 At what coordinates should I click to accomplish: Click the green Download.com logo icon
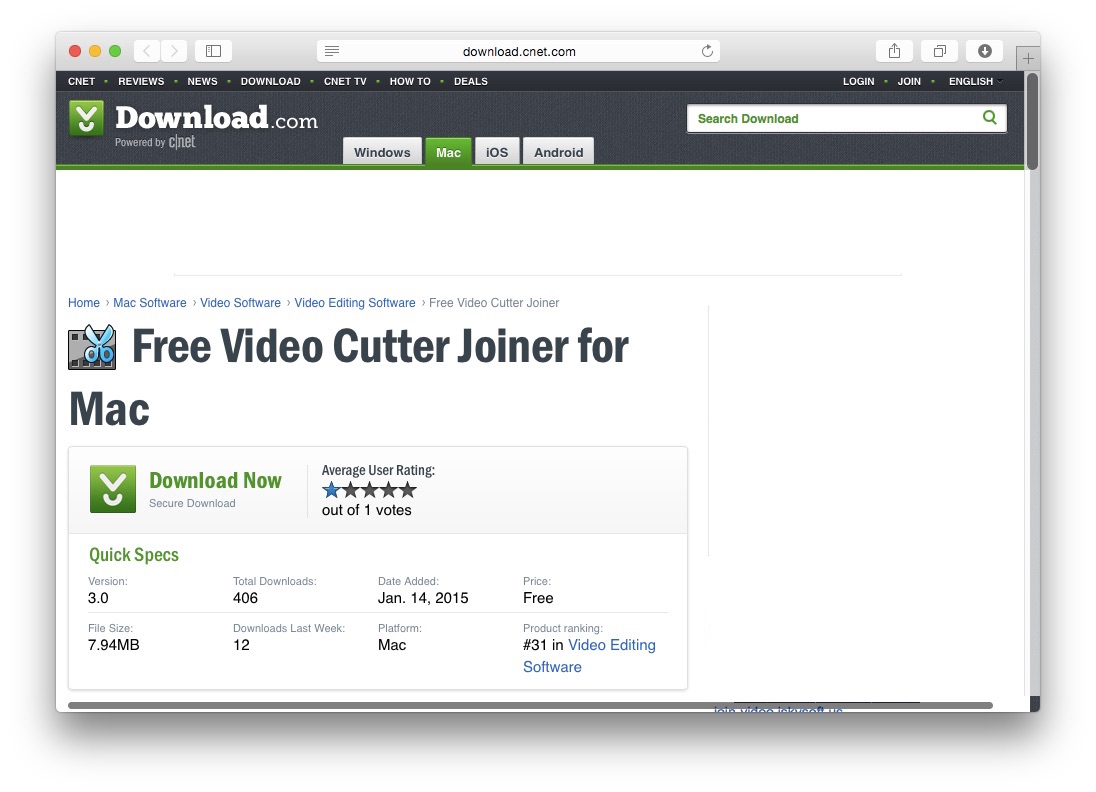(87, 118)
